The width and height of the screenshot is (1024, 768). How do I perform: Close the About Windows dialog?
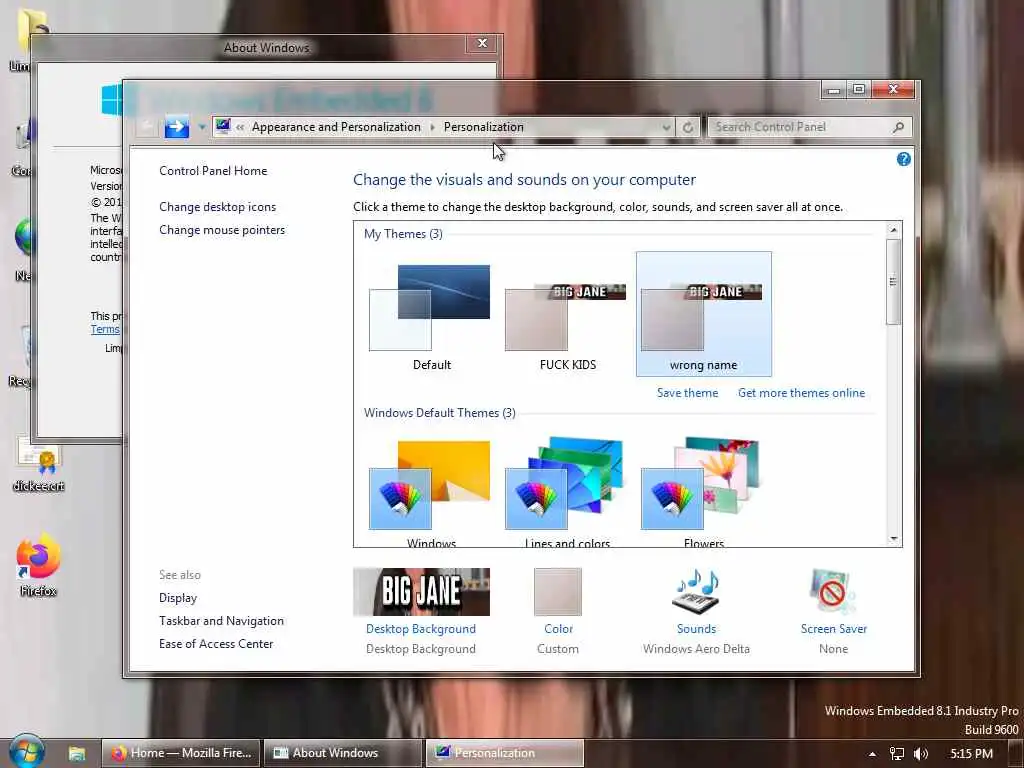point(483,43)
